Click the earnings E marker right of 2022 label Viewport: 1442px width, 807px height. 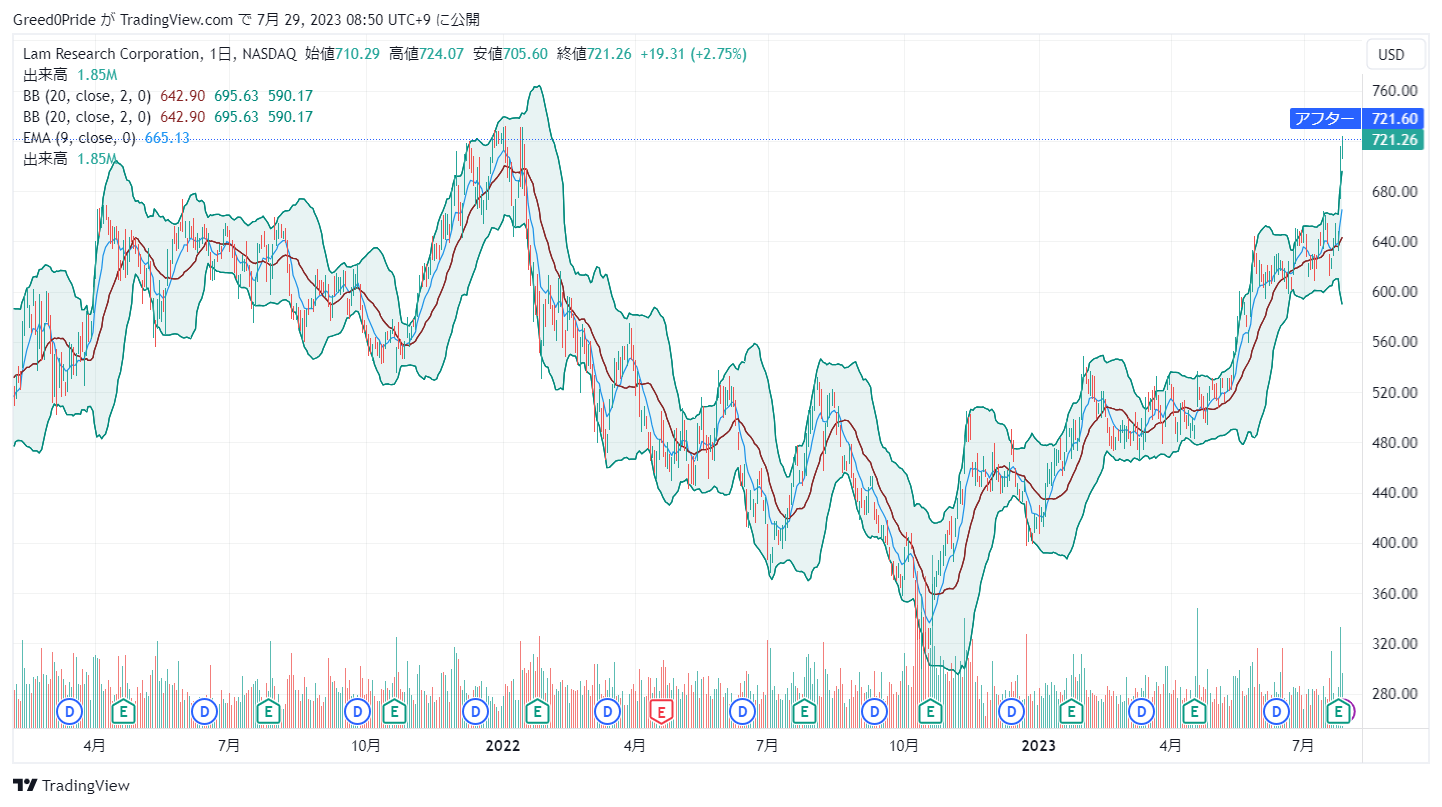click(537, 712)
